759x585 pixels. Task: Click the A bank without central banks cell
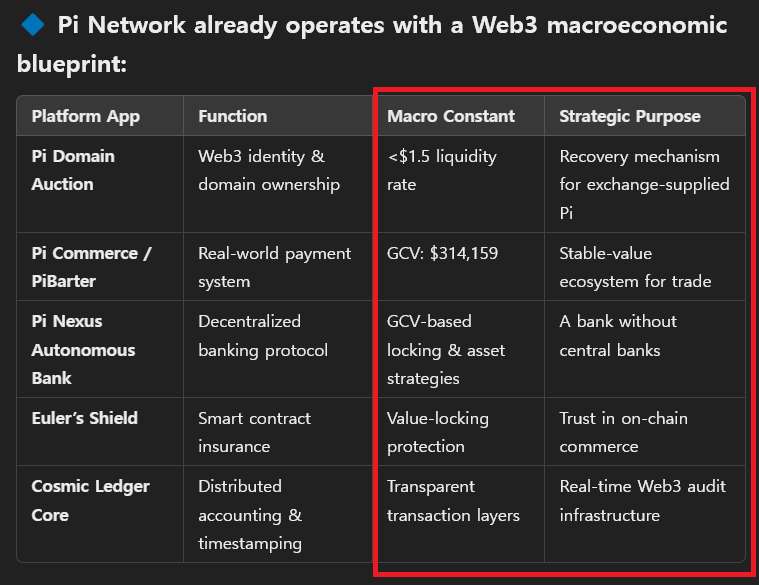click(x=618, y=336)
